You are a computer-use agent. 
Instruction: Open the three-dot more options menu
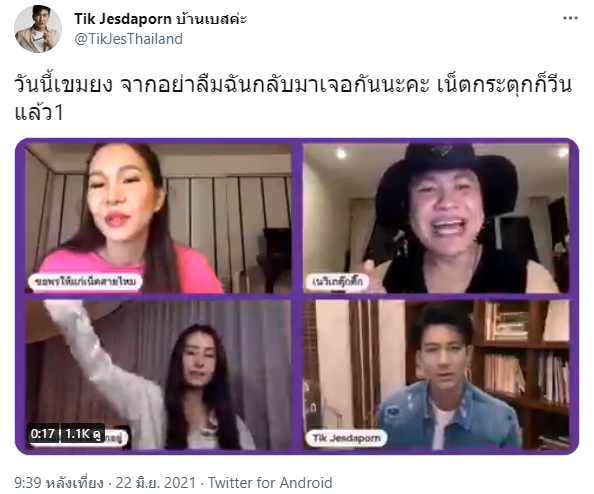(570, 18)
